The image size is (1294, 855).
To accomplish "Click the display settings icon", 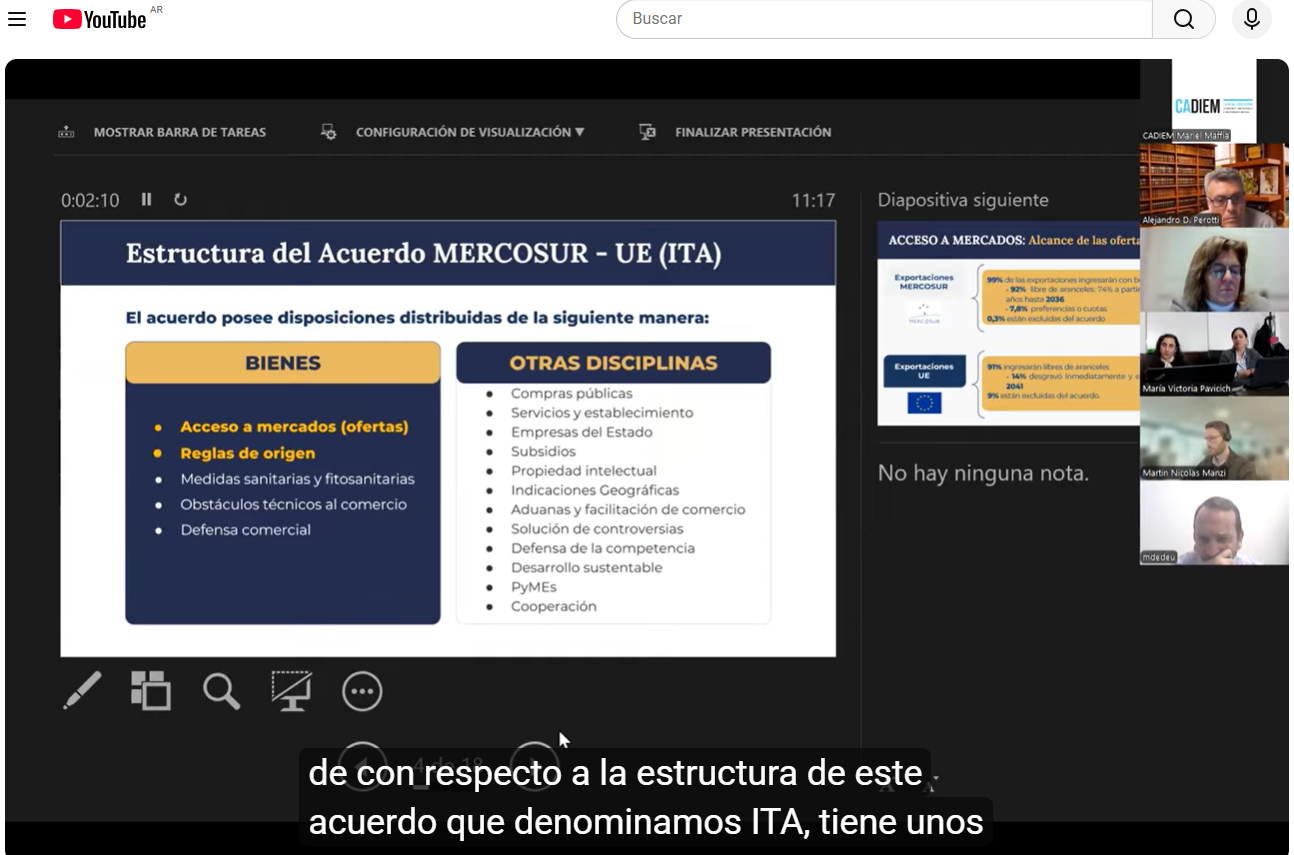I will [x=328, y=132].
